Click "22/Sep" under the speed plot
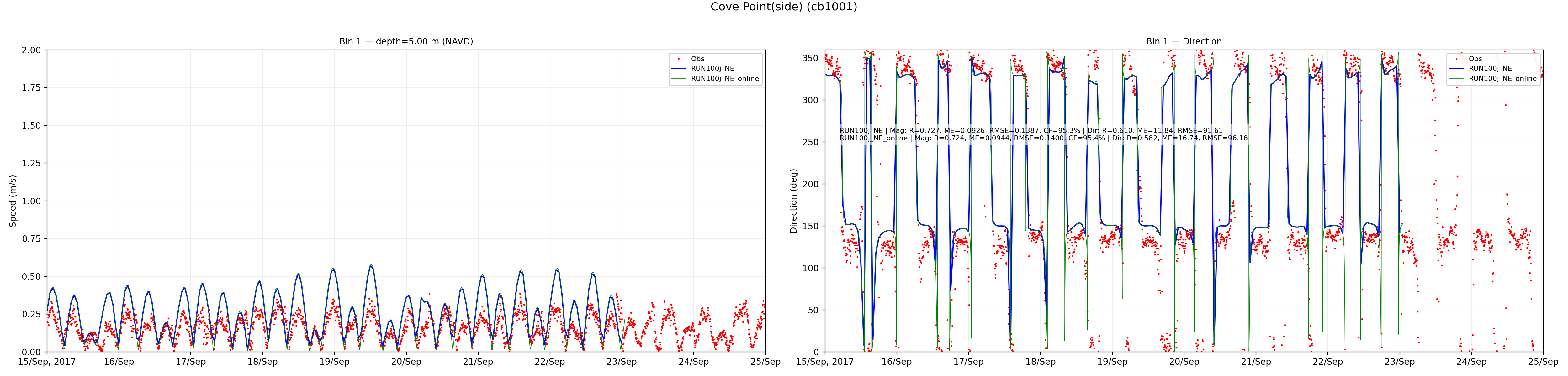This screenshot has height=376, width=1568. click(550, 362)
